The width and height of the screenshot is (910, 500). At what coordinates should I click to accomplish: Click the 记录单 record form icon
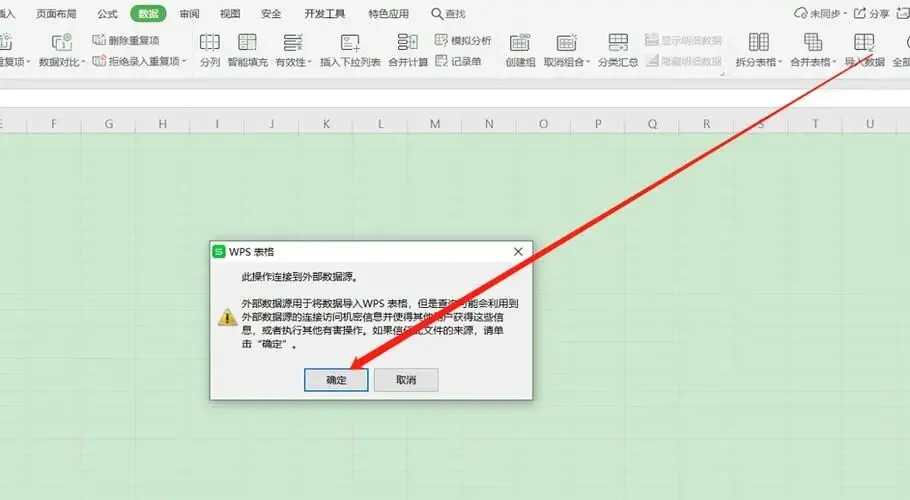point(441,60)
